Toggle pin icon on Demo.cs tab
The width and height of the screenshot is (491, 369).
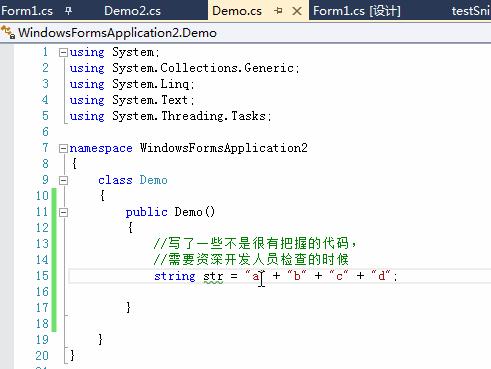coord(278,11)
